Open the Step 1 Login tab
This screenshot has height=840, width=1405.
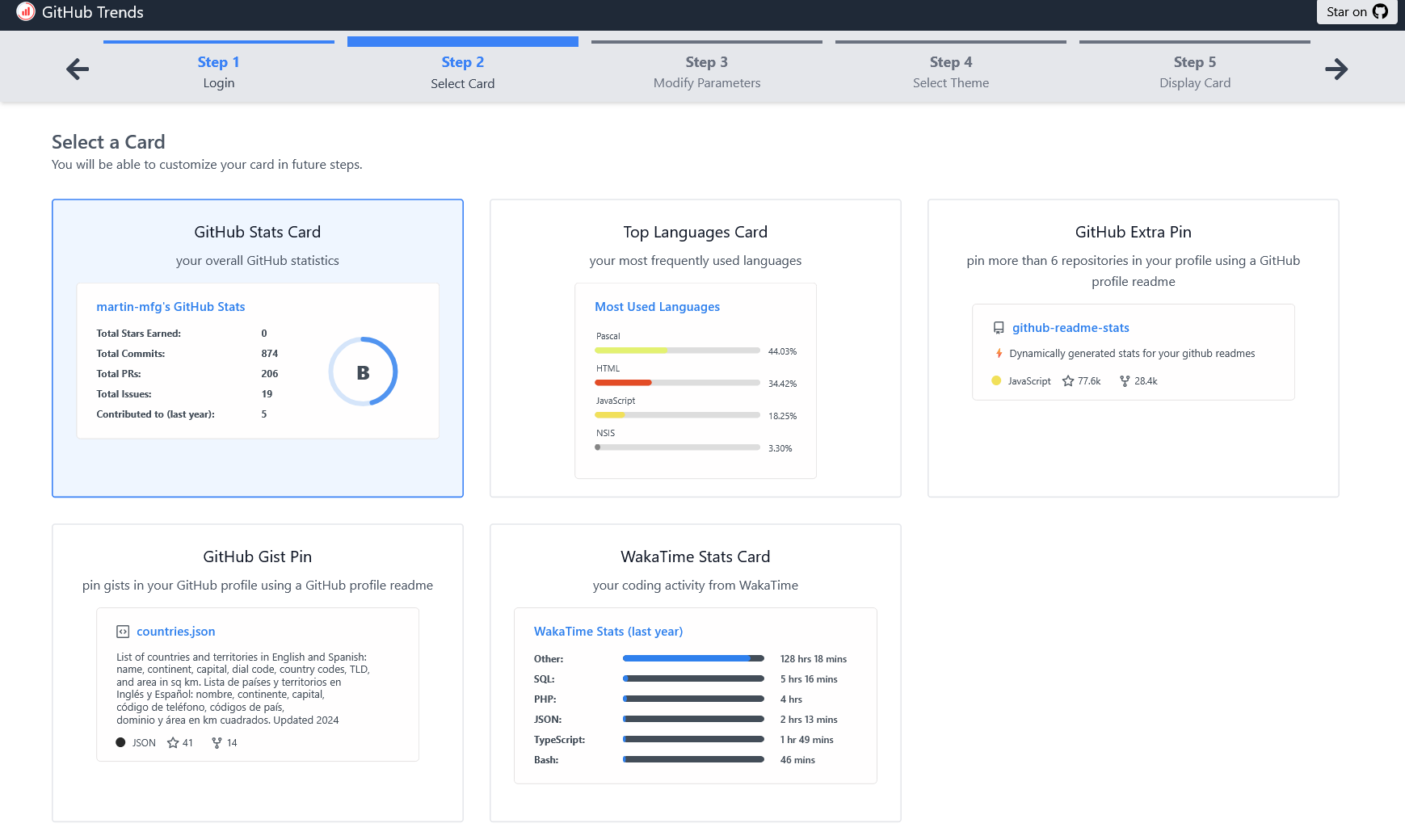219,66
